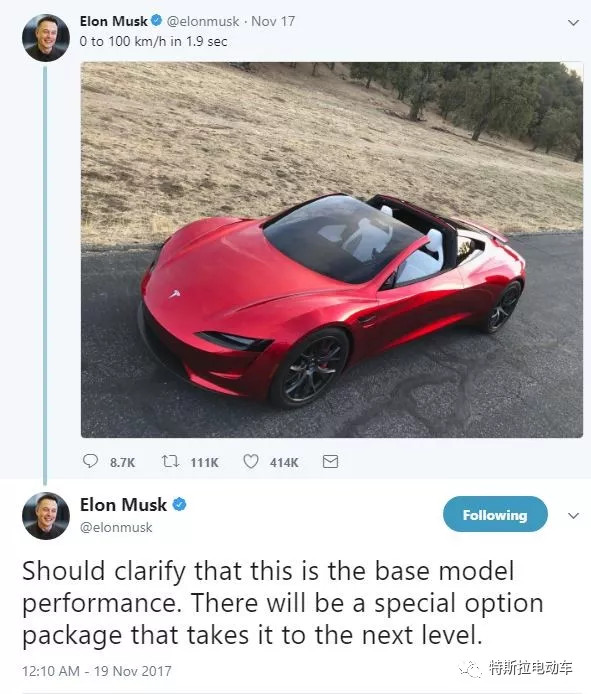
Task: Click Elon Musk's avatar on first tweet
Action: coord(46,37)
